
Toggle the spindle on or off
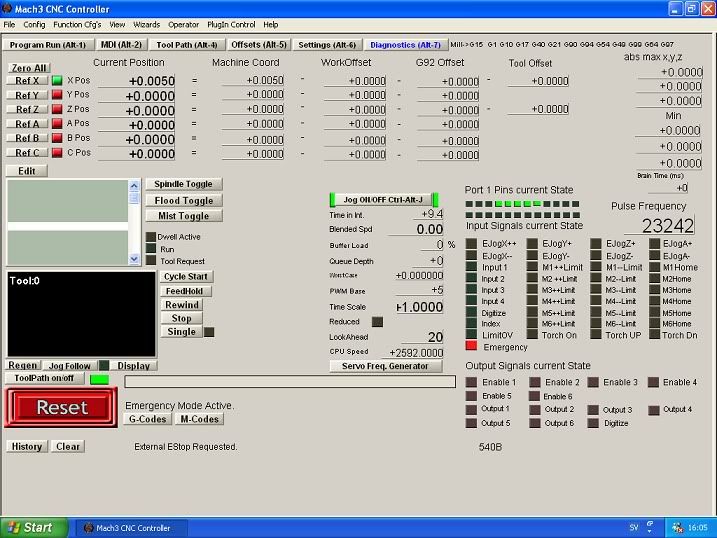coord(183,184)
